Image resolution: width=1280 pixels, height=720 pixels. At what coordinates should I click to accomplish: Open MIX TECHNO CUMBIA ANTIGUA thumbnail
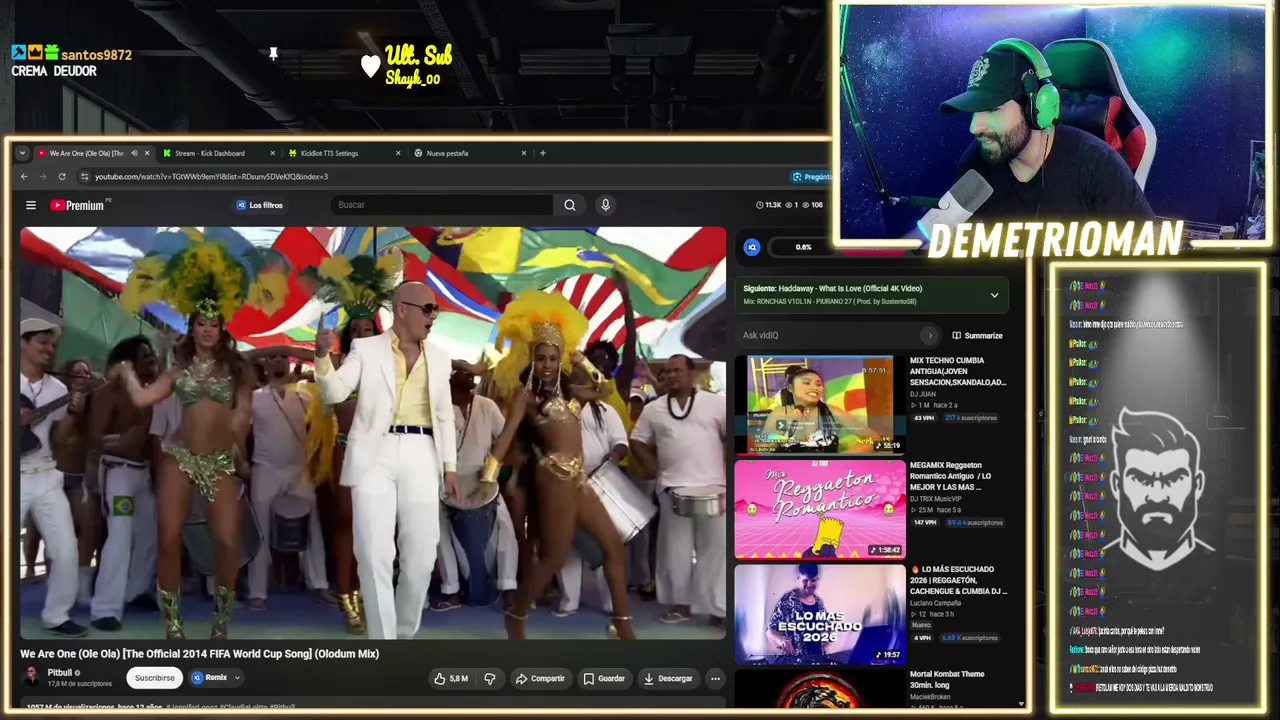point(820,404)
